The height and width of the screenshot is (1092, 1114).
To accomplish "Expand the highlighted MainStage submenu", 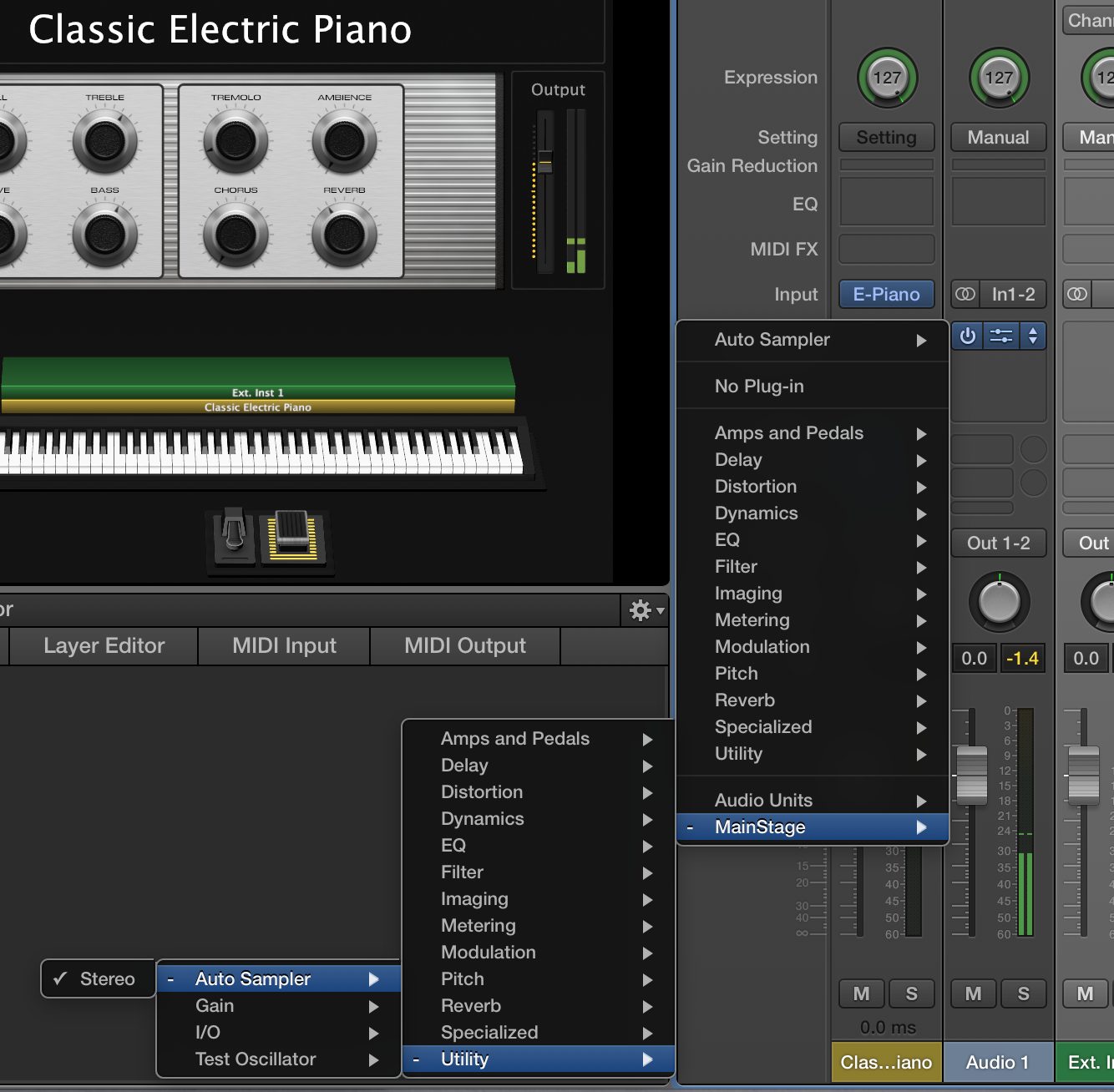I will click(x=813, y=827).
